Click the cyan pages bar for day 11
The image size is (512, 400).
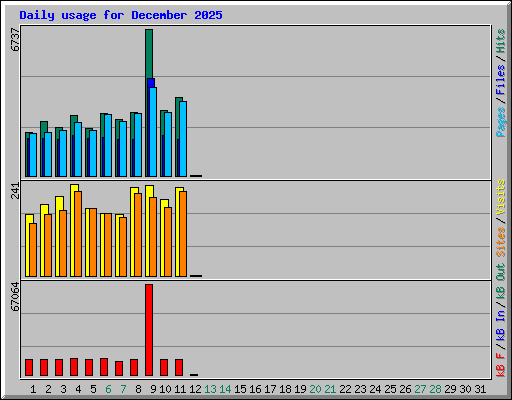click(x=183, y=139)
